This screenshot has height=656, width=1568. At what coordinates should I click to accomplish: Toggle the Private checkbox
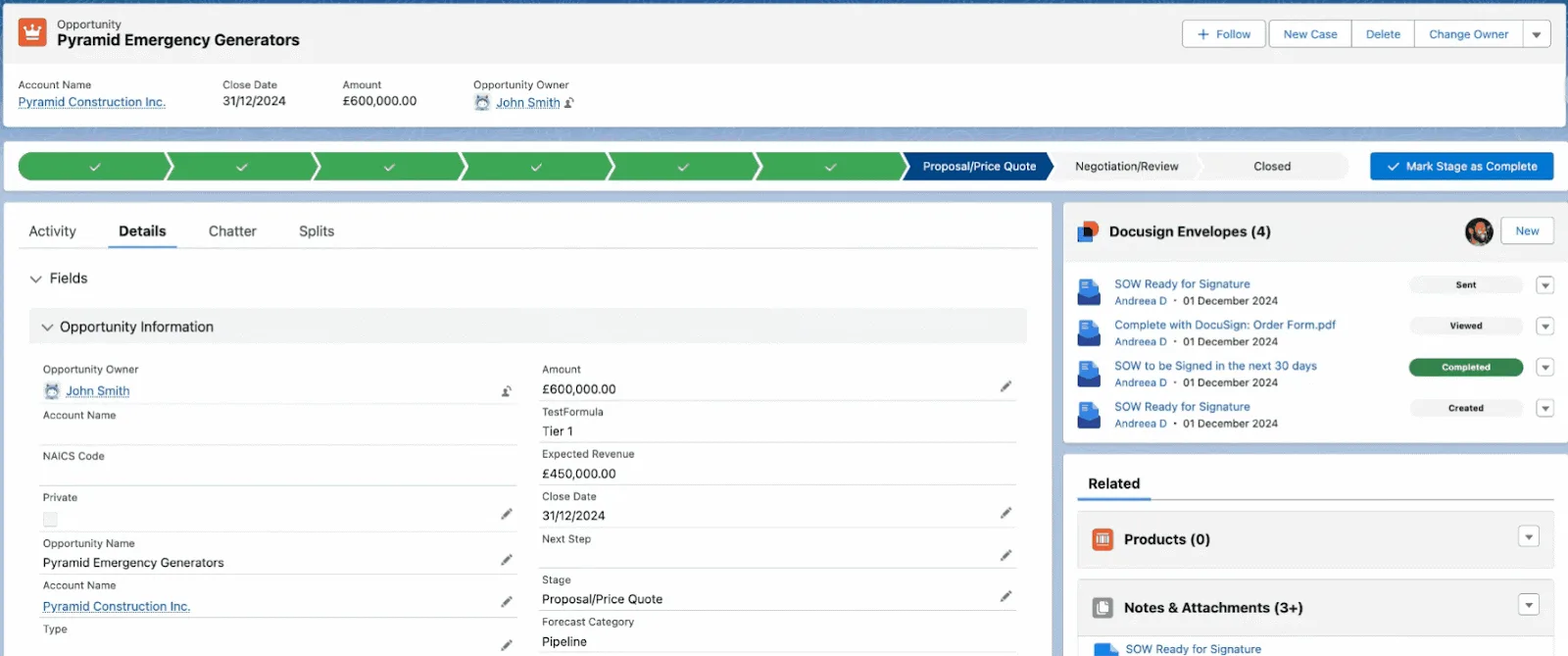tap(50, 520)
